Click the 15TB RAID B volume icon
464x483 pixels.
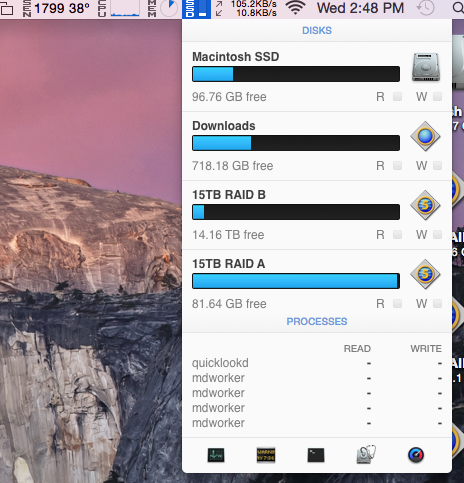pos(425,205)
